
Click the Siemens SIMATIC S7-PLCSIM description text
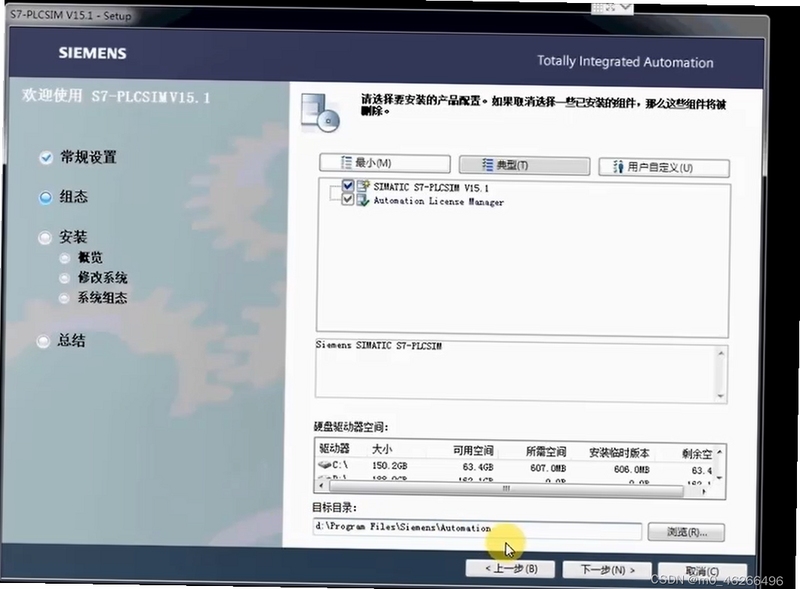379,346
